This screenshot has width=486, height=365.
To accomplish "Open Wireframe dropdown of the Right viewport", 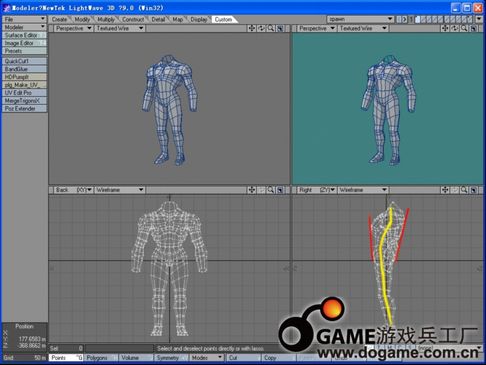I will (x=363, y=190).
